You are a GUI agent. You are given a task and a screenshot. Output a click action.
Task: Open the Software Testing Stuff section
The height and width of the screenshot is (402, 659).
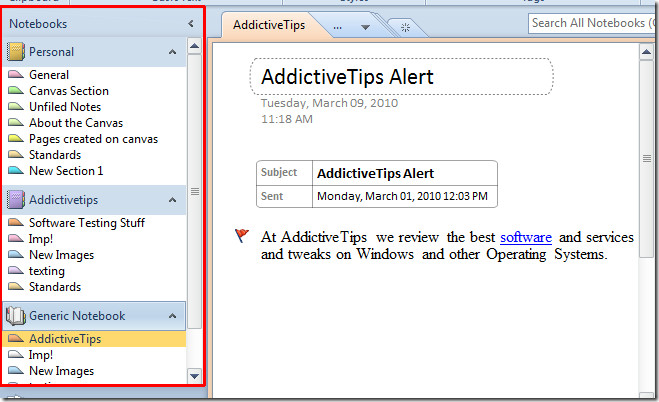coord(87,223)
